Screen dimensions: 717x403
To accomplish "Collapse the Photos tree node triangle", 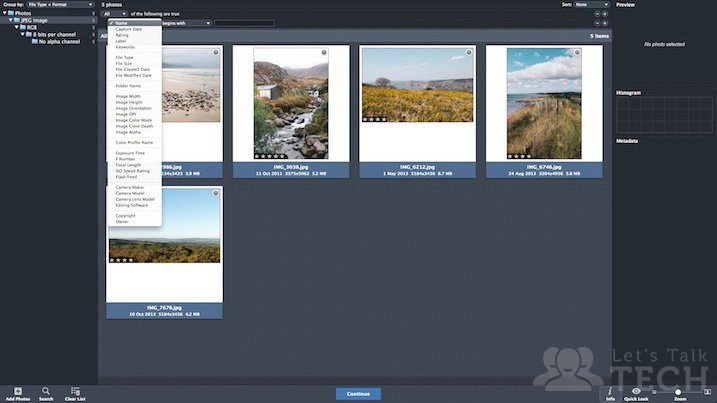I will (x=5, y=13).
